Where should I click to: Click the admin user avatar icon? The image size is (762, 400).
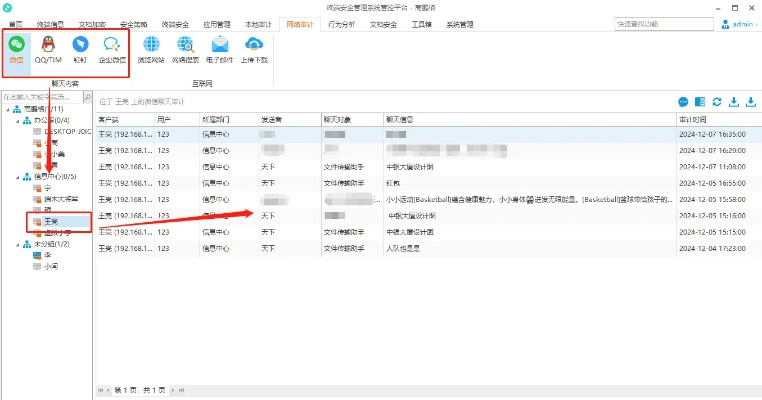click(x=726, y=24)
